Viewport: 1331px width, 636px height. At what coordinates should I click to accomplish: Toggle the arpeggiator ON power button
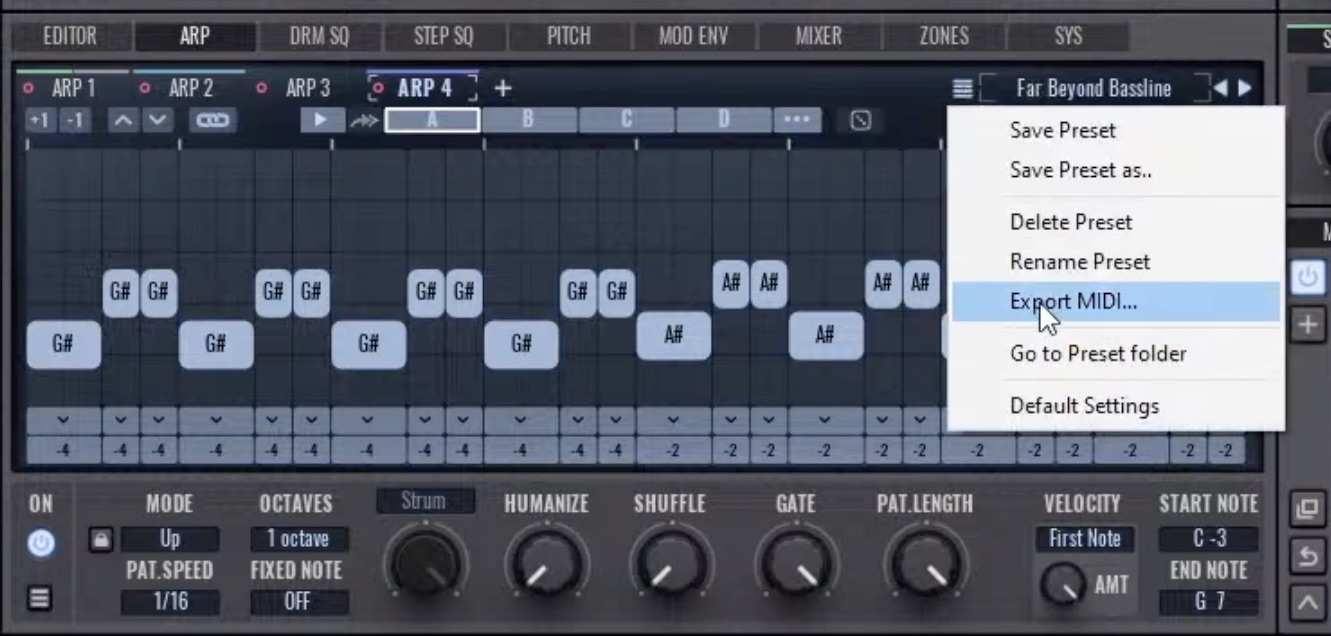coord(40,543)
